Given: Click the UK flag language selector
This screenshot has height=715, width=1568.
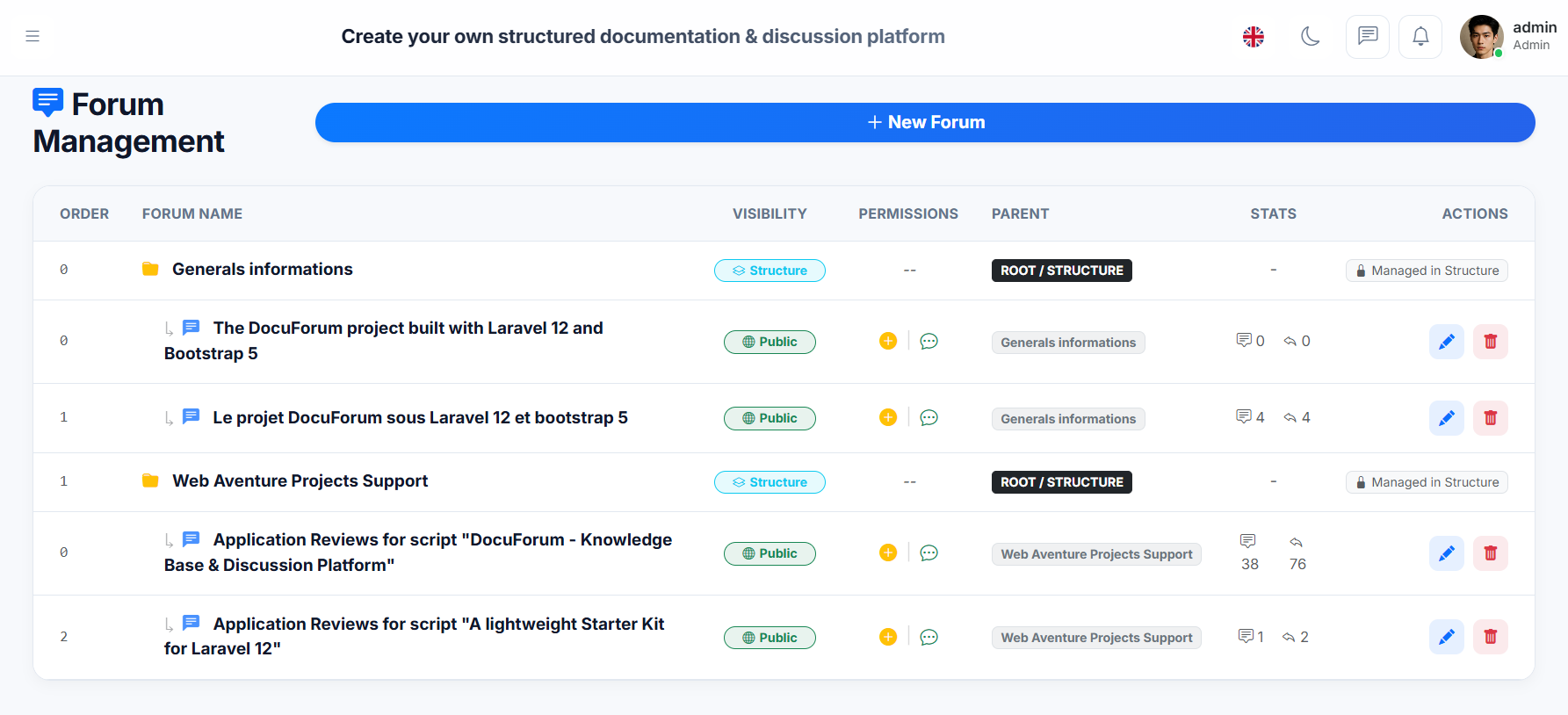Looking at the screenshot, I should [x=1253, y=37].
